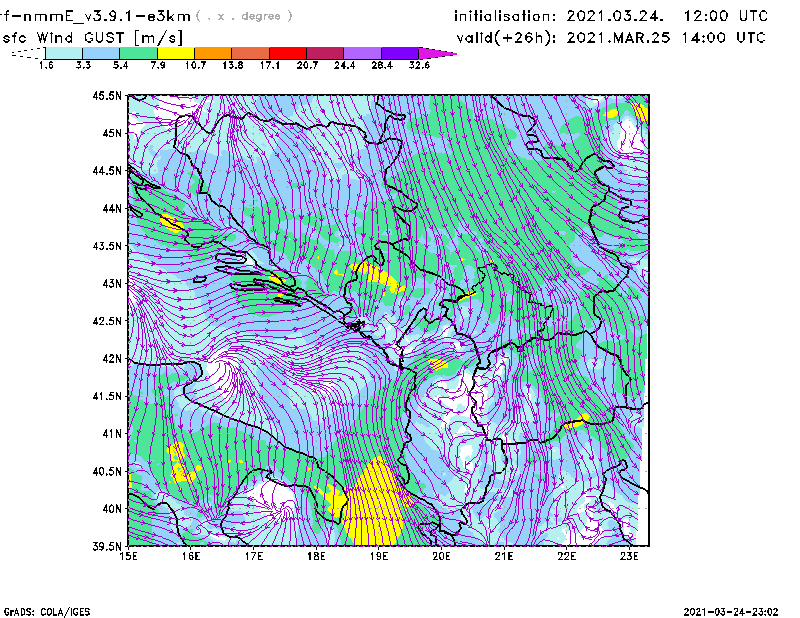Image resolution: width=800 pixels, height=618 pixels.
Task: Click the grey '( . x . degree )' text
Action: point(244,16)
